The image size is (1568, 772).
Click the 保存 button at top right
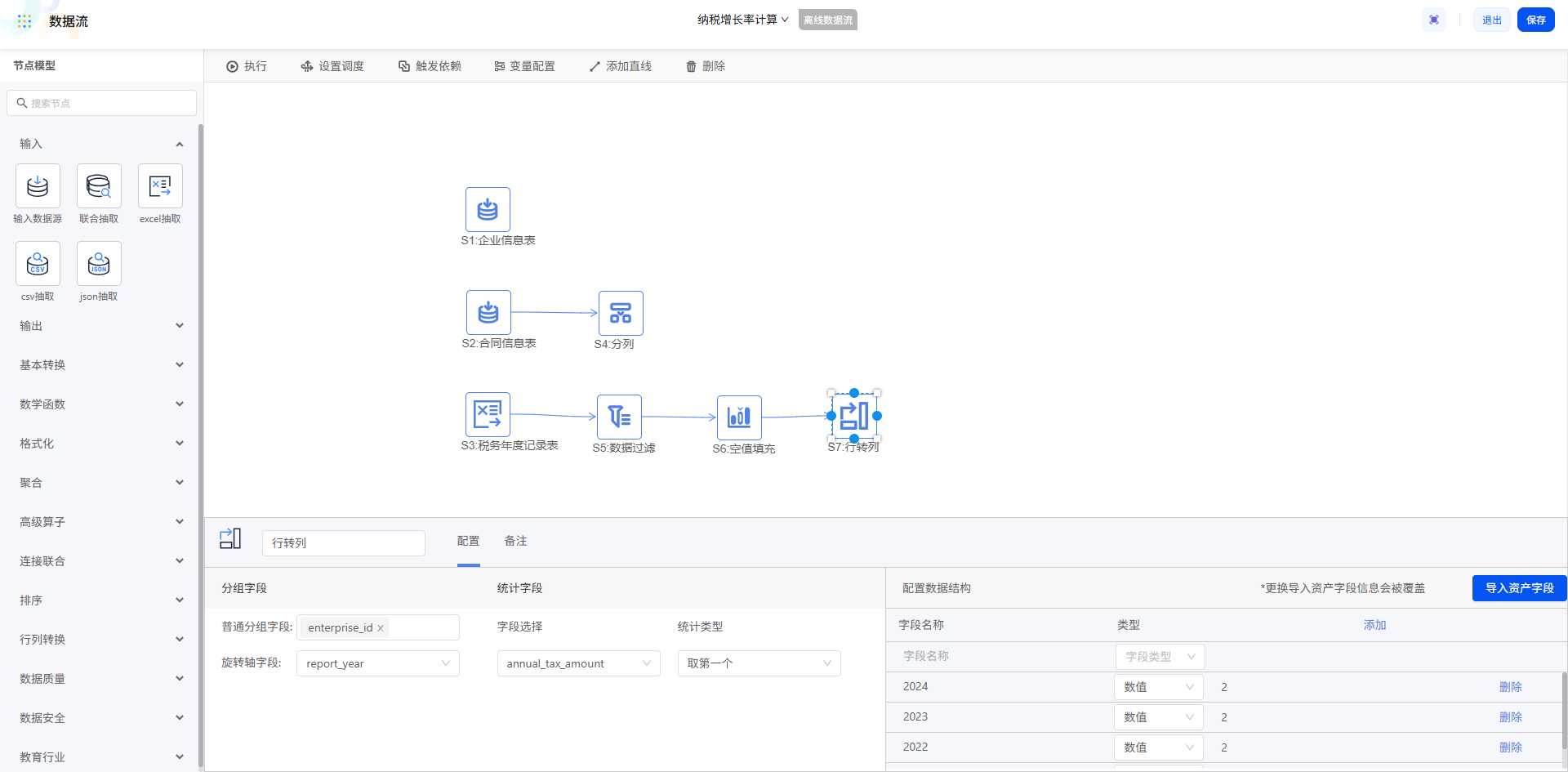[1535, 20]
